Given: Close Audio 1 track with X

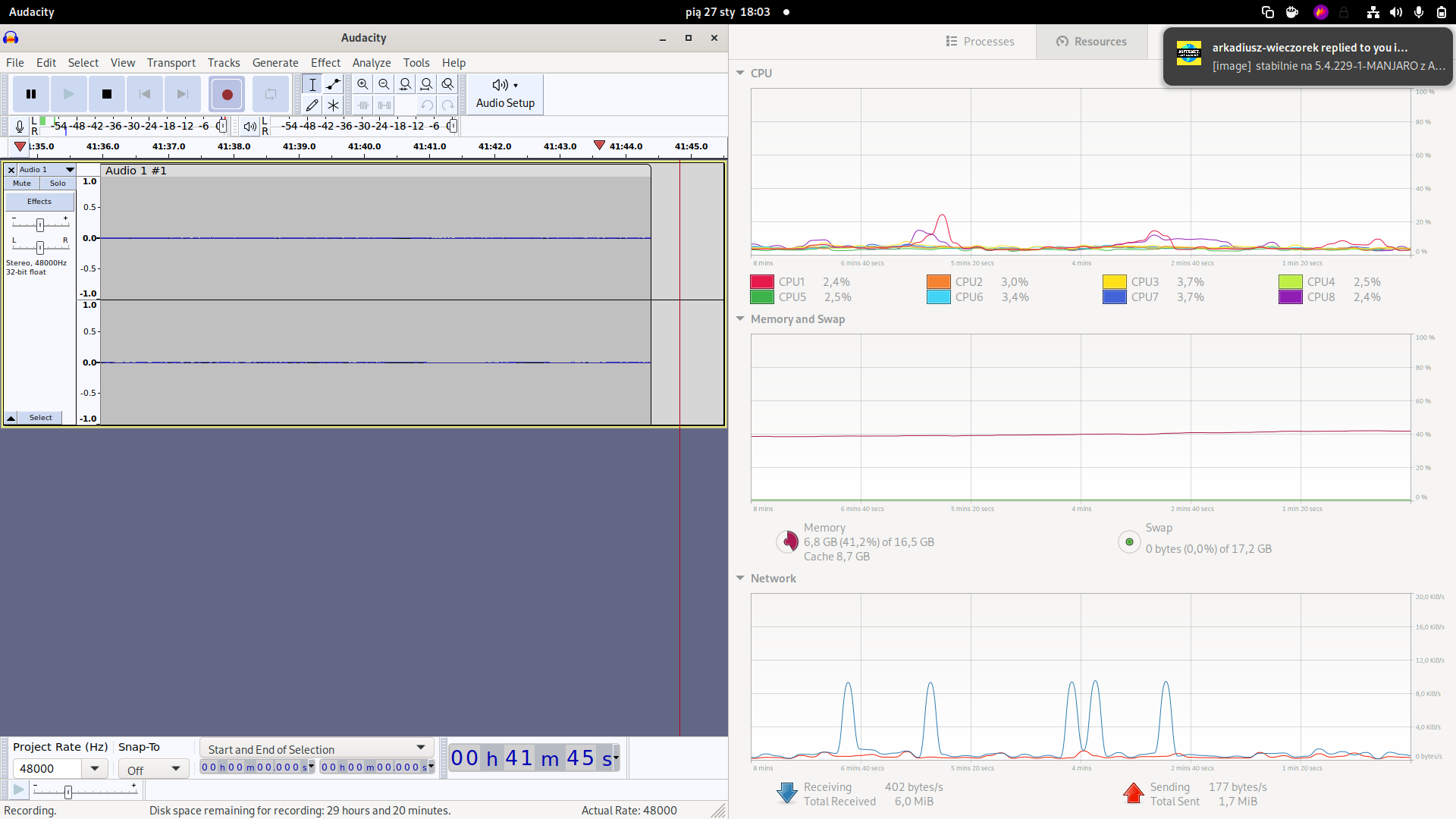Looking at the screenshot, I should [x=11, y=170].
